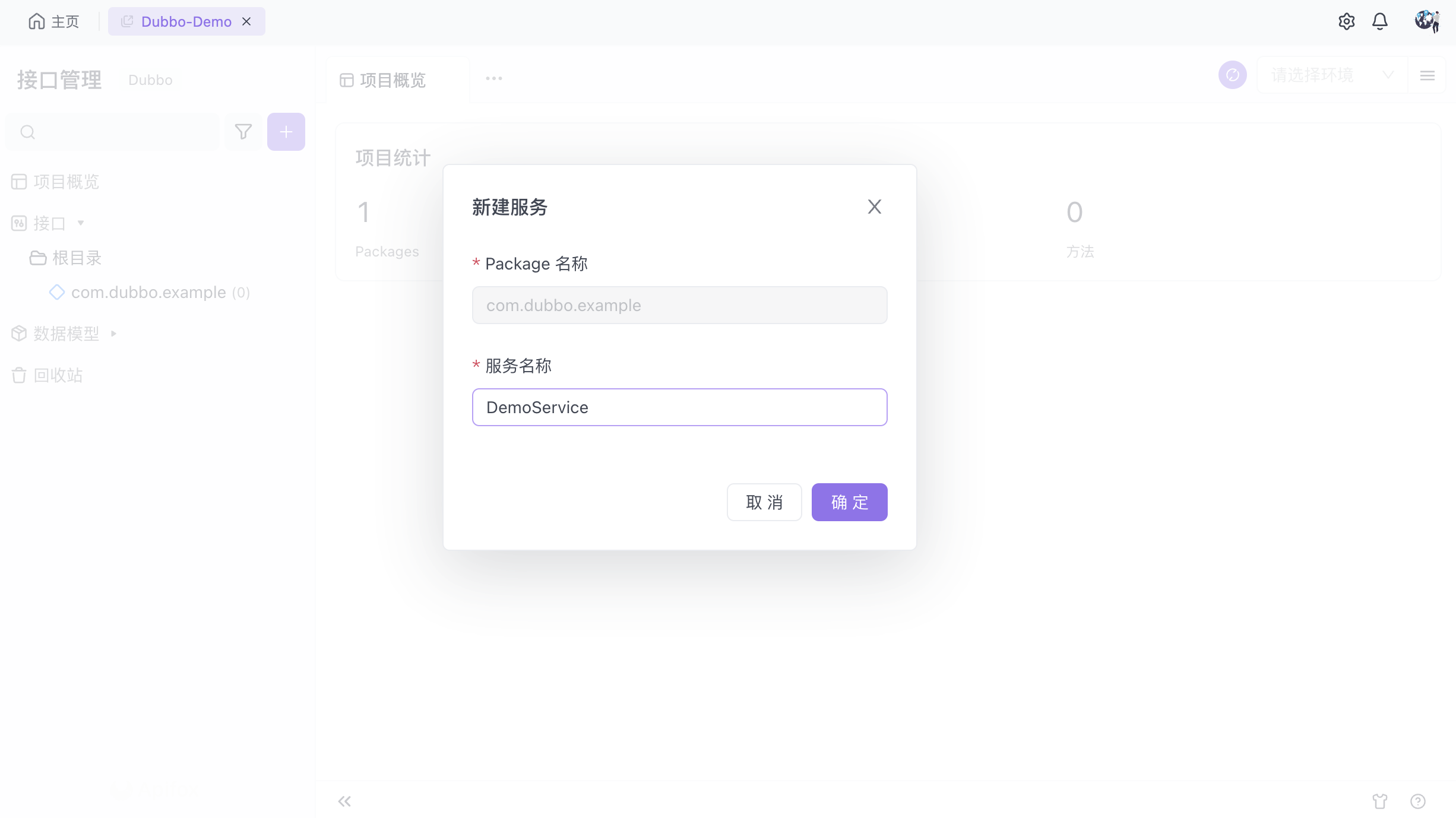Confirm with the 确定 button

click(x=849, y=502)
